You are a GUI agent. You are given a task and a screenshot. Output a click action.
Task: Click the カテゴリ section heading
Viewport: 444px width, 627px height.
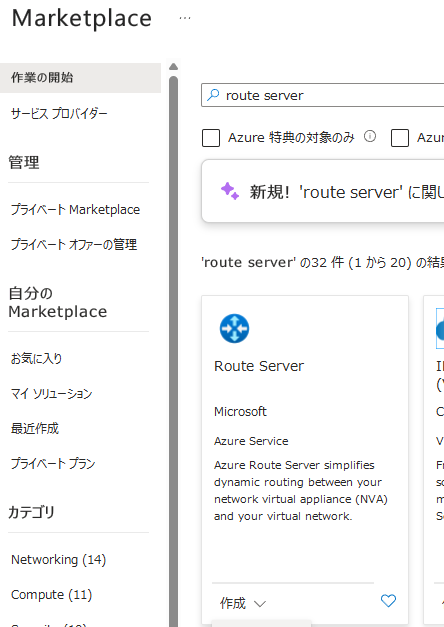31,512
